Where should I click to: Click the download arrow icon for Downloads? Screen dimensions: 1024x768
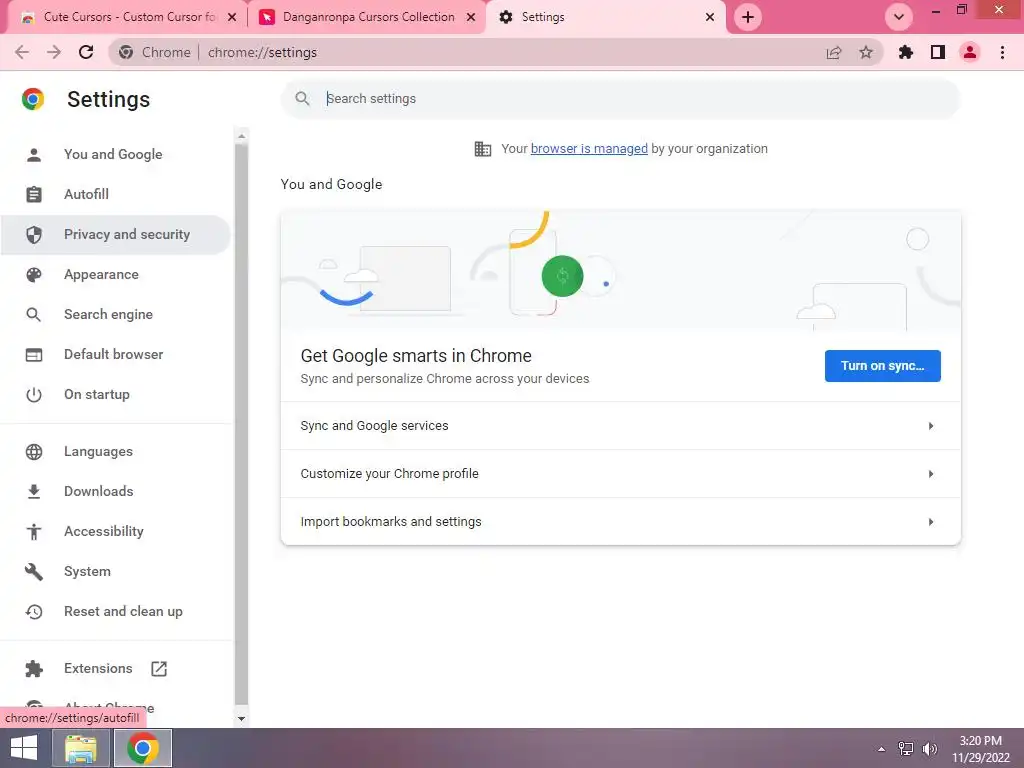point(34,492)
